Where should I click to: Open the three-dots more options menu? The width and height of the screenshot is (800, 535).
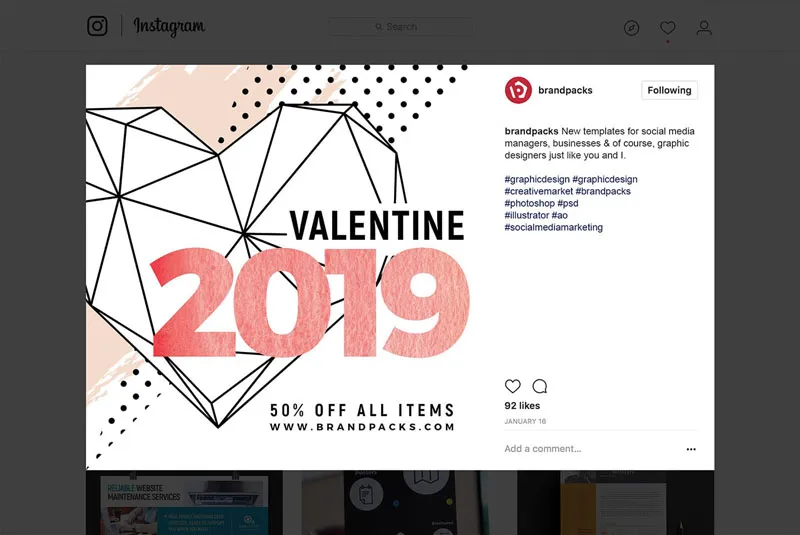pos(690,450)
